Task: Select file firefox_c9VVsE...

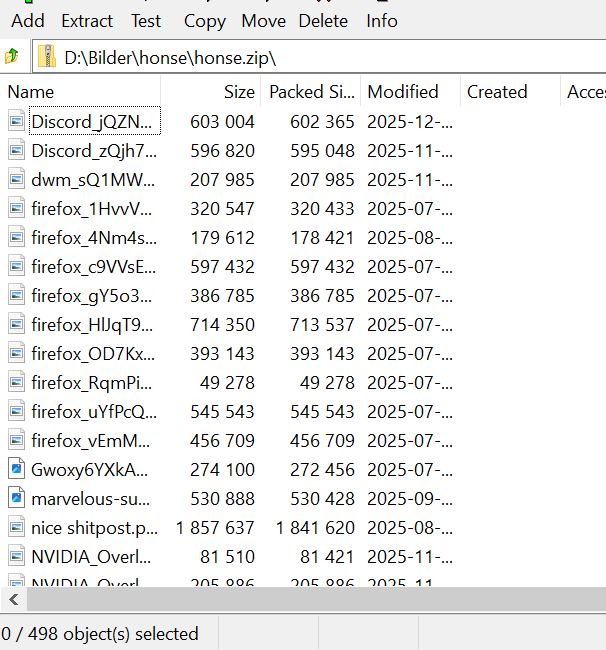Action: point(94,267)
